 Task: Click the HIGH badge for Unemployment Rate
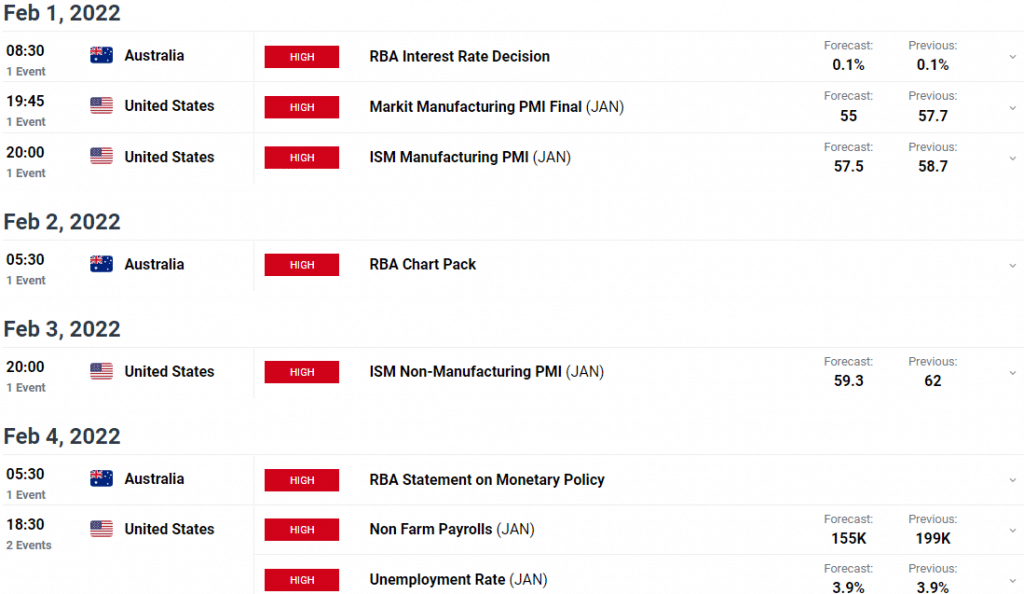pyautogui.click(x=302, y=580)
